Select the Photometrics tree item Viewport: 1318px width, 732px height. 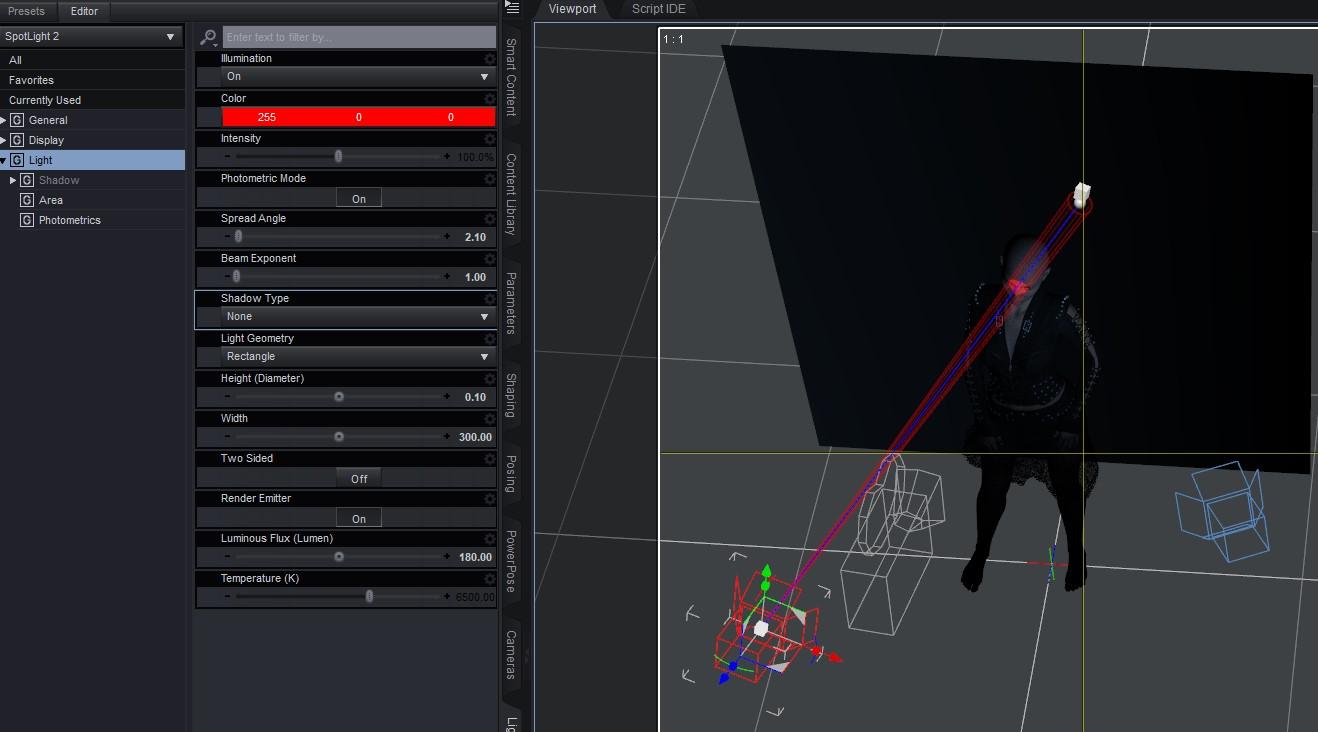70,220
